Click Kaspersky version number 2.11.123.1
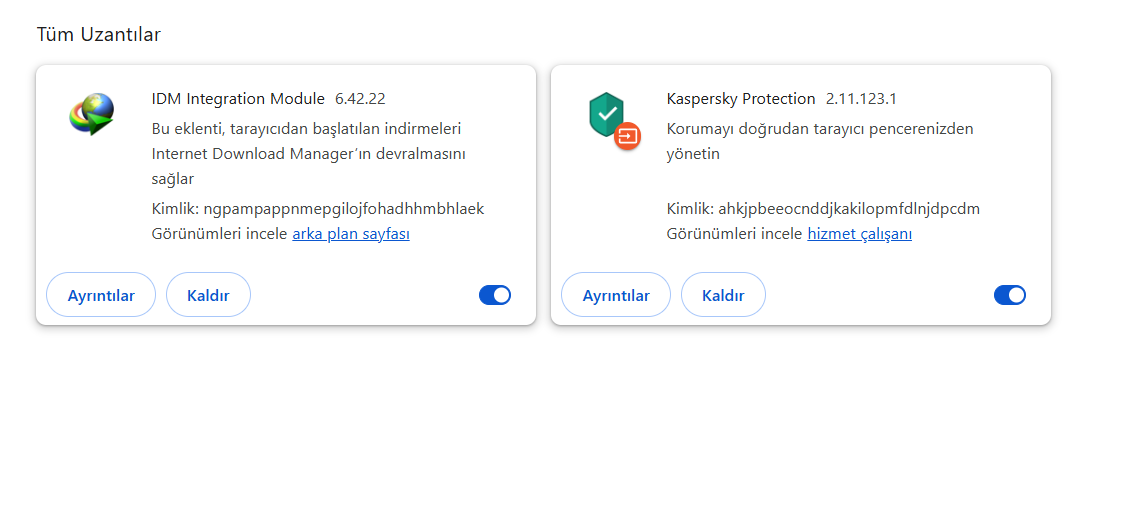 click(861, 99)
